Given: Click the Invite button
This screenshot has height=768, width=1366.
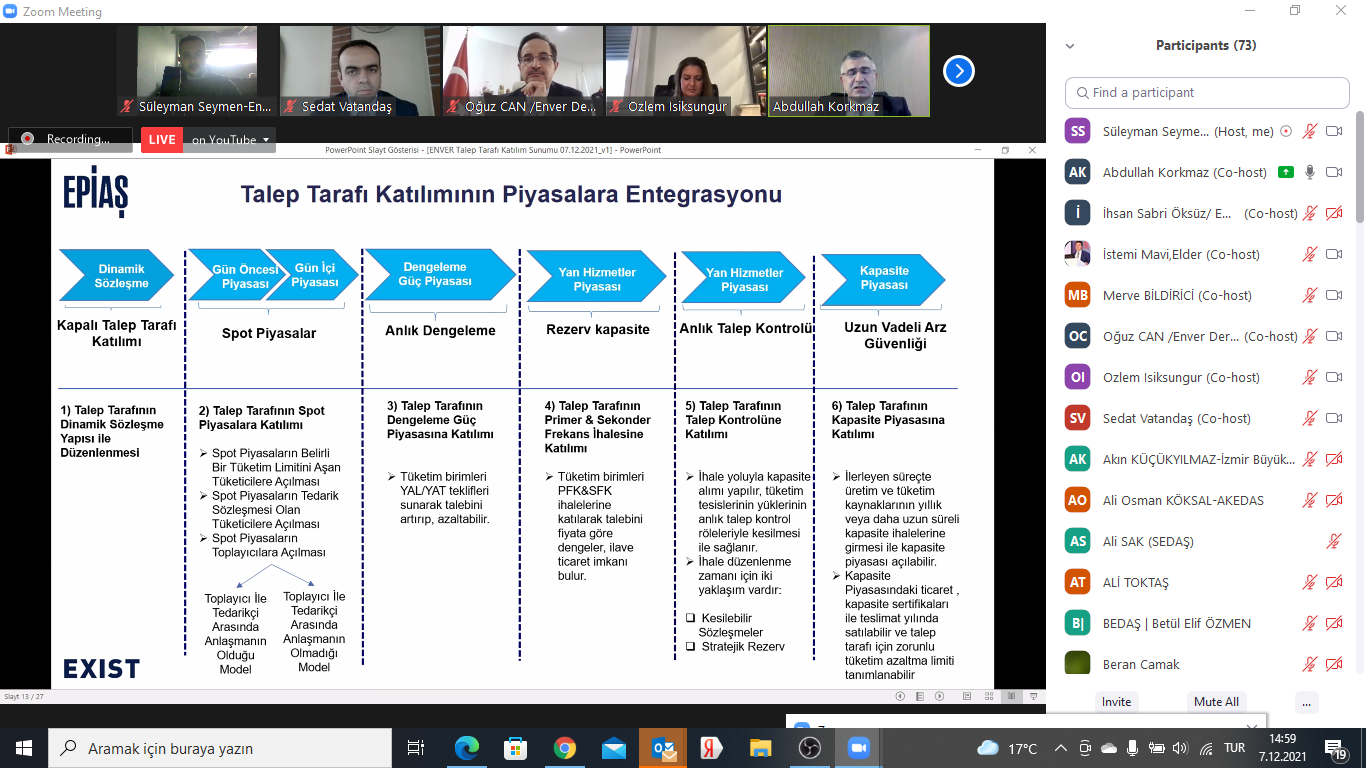Looking at the screenshot, I should pyautogui.click(x=1116, y=701).
